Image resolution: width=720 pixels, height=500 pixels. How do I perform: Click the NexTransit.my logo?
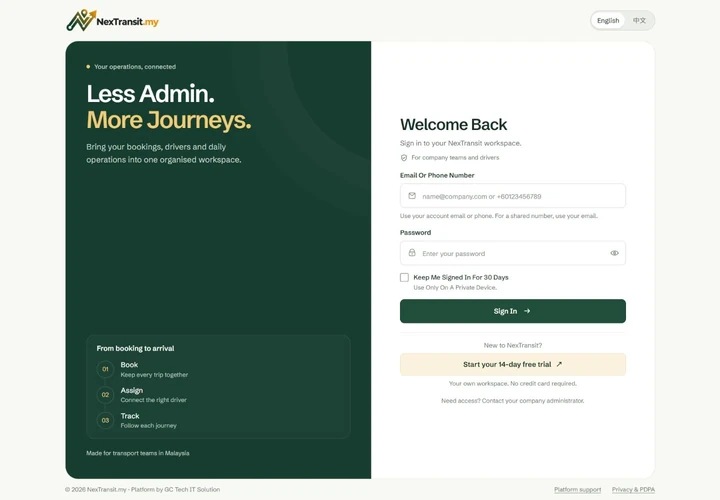tap(112, 21)
